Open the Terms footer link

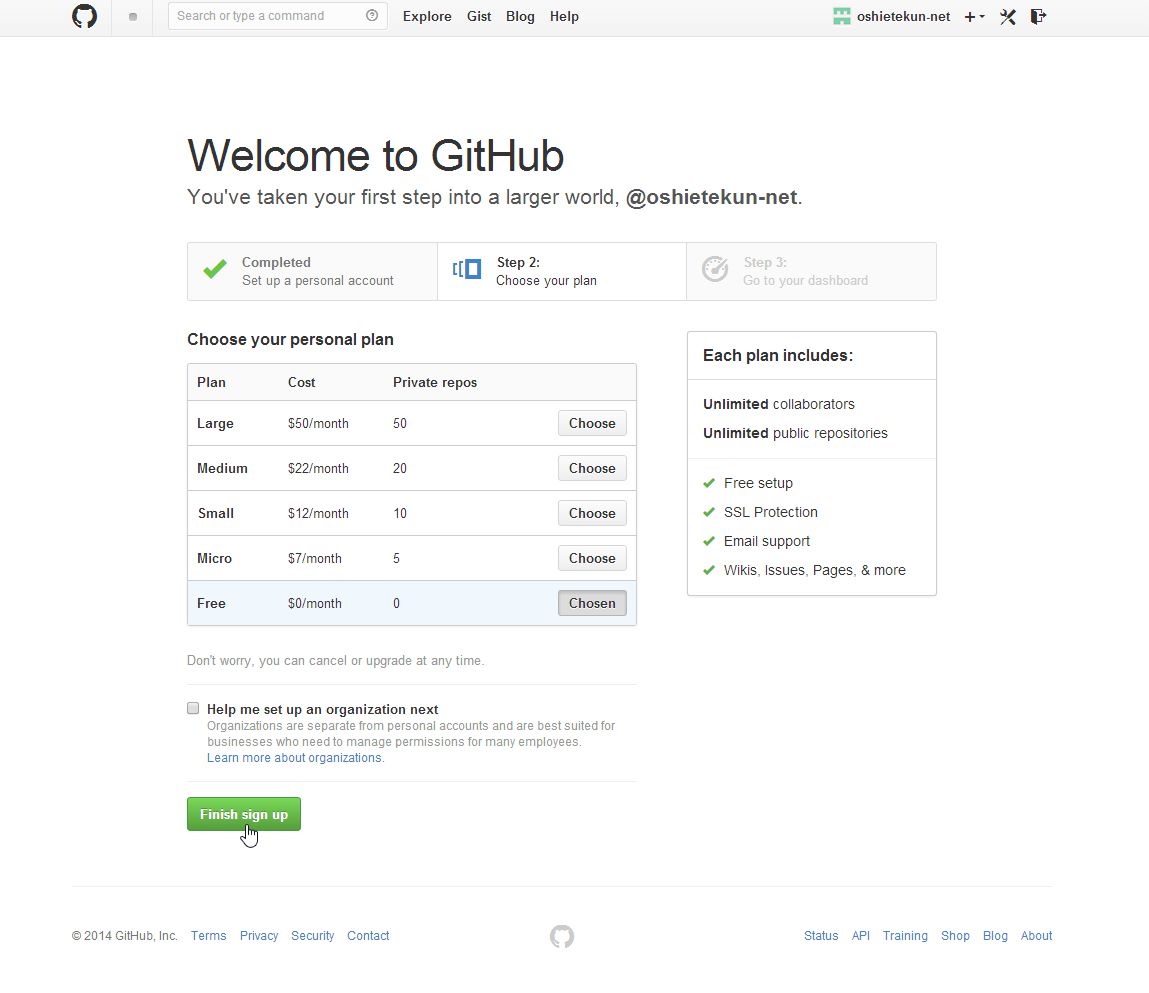[209, 936]
